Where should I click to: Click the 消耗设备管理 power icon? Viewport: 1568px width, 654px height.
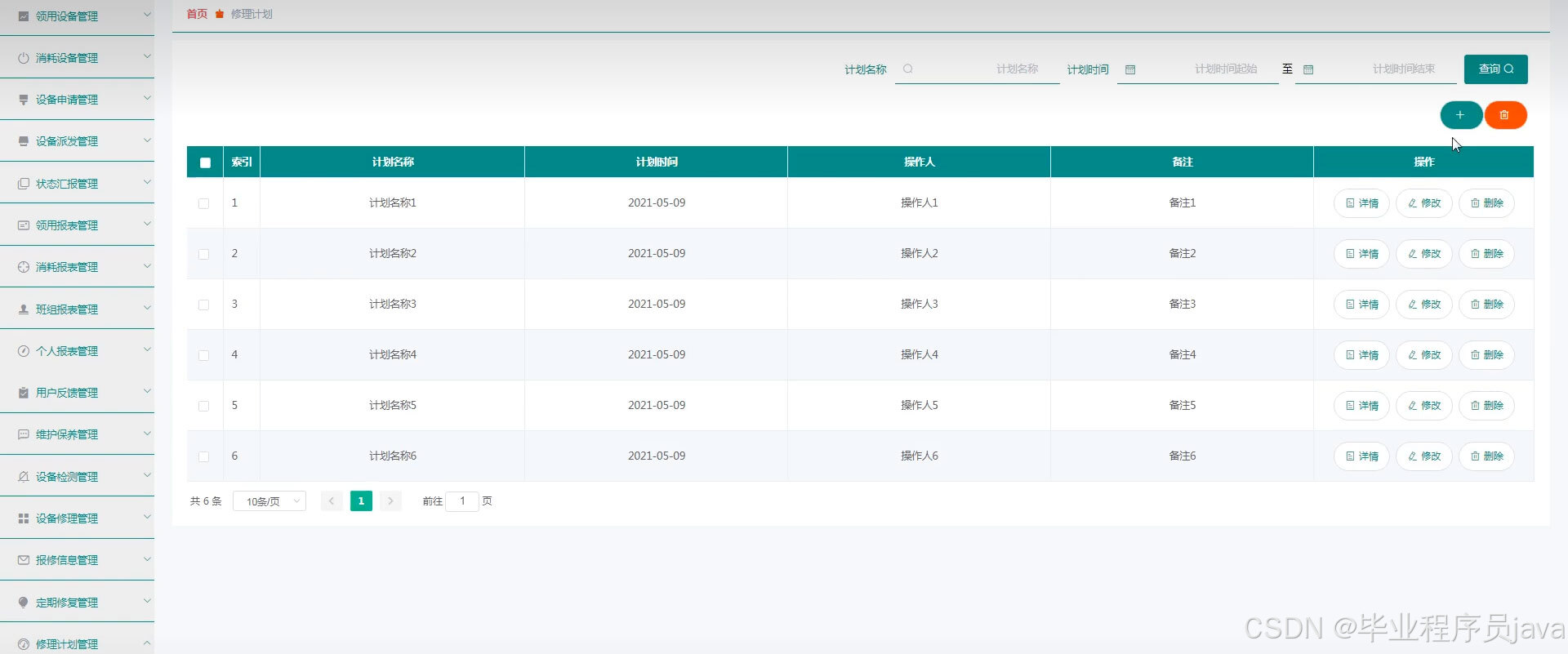pyautogui.click(x=24, y=58)
